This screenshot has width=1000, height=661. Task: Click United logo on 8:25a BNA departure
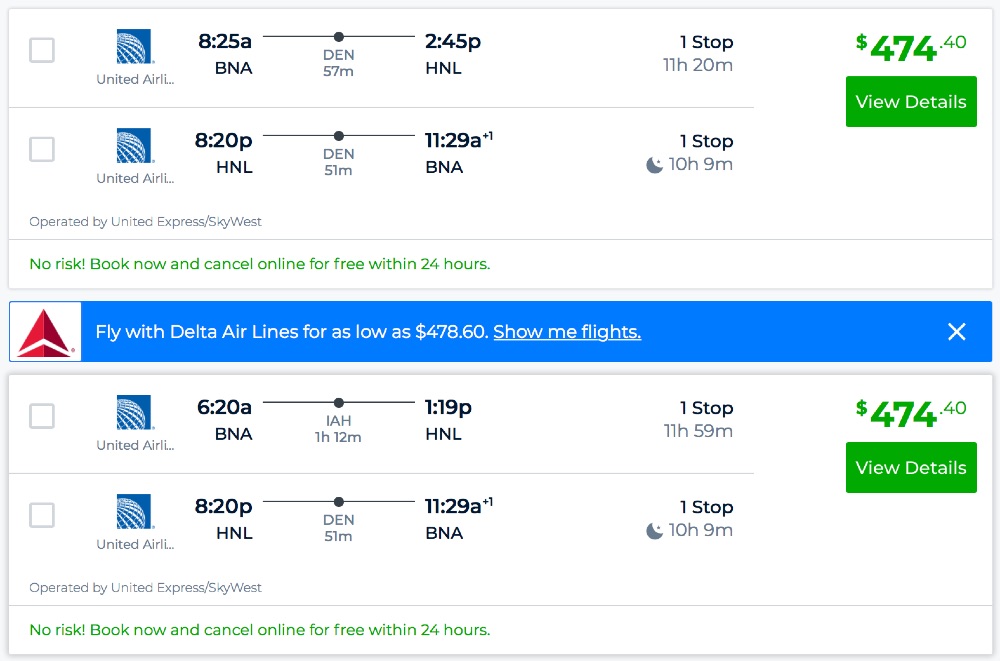(134, 47)
